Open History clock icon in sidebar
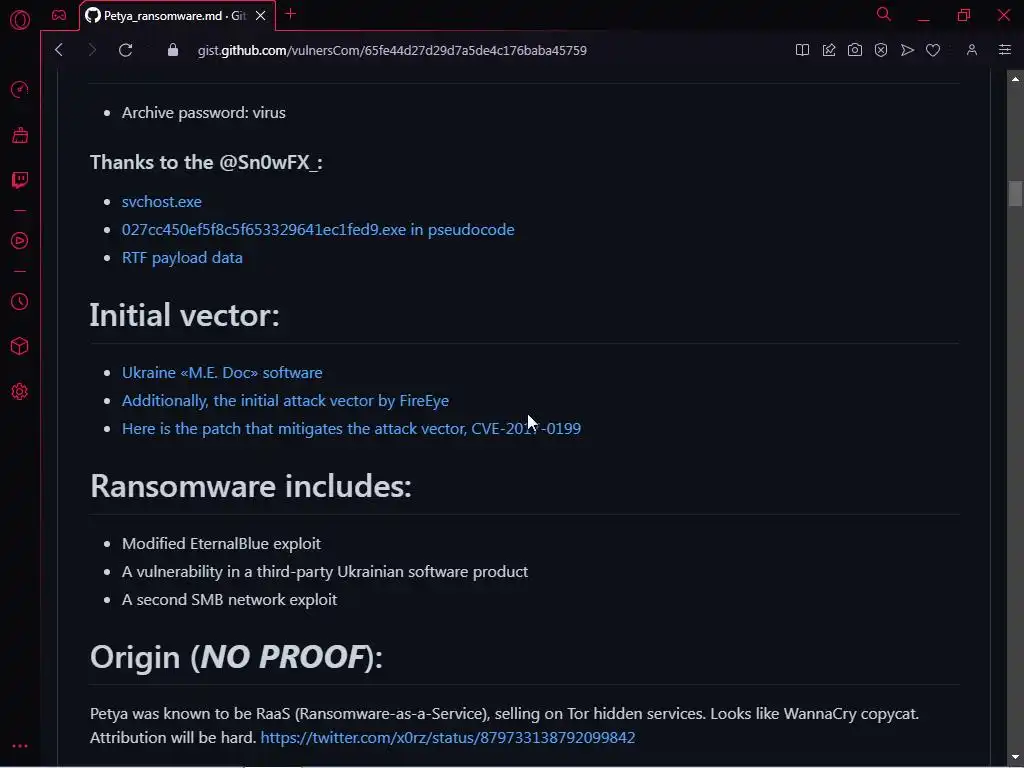The width and height of the screenshot is (1024, 768). tap(20, 301)
